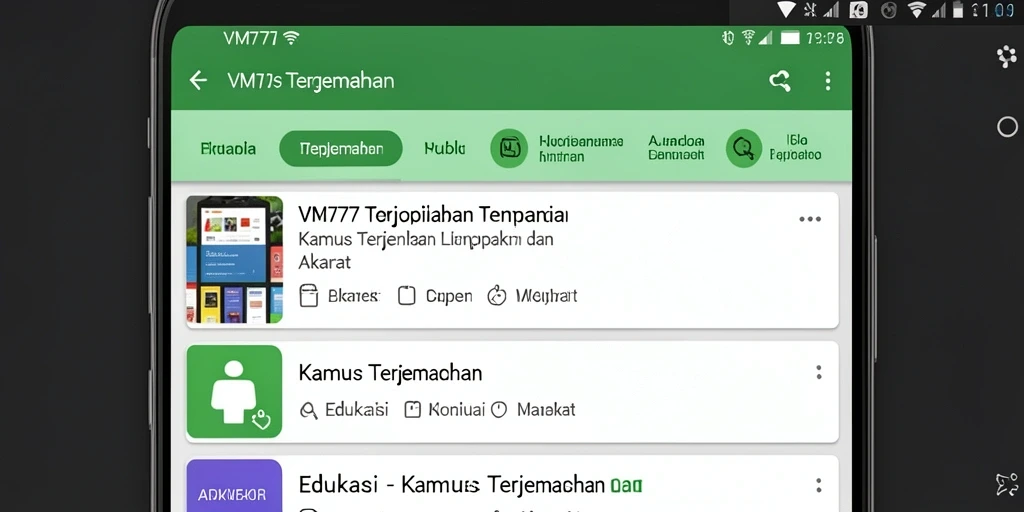Switch to the Ekuaola tab

[x=228, y=149]
